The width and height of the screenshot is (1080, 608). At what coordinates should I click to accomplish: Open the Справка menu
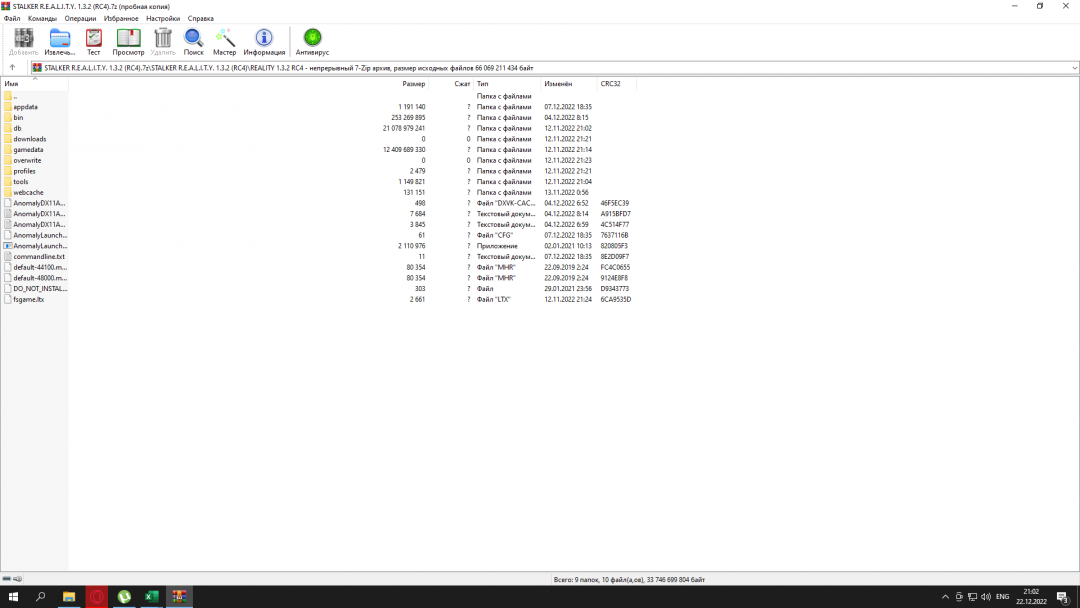click(200, 19)
